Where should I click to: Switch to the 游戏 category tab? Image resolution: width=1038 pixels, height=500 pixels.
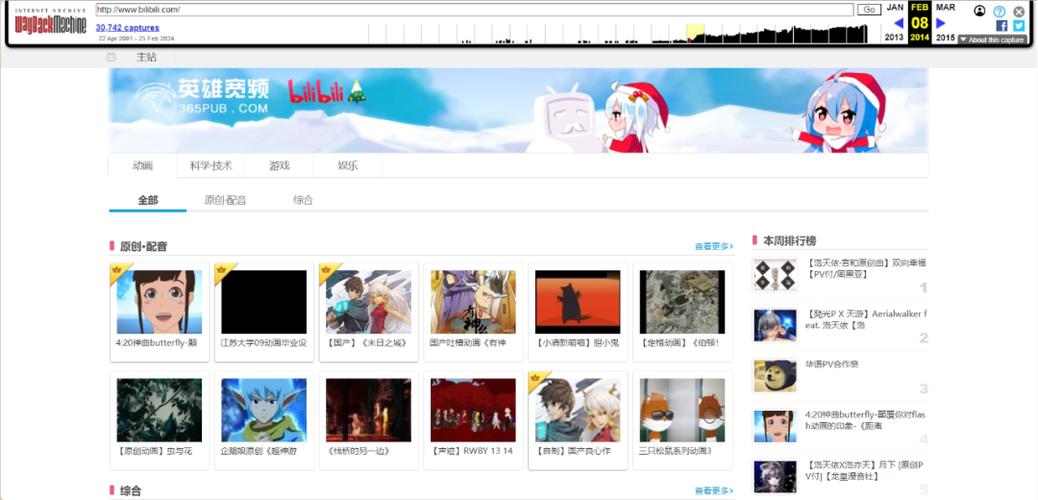[x=279, y=166]
